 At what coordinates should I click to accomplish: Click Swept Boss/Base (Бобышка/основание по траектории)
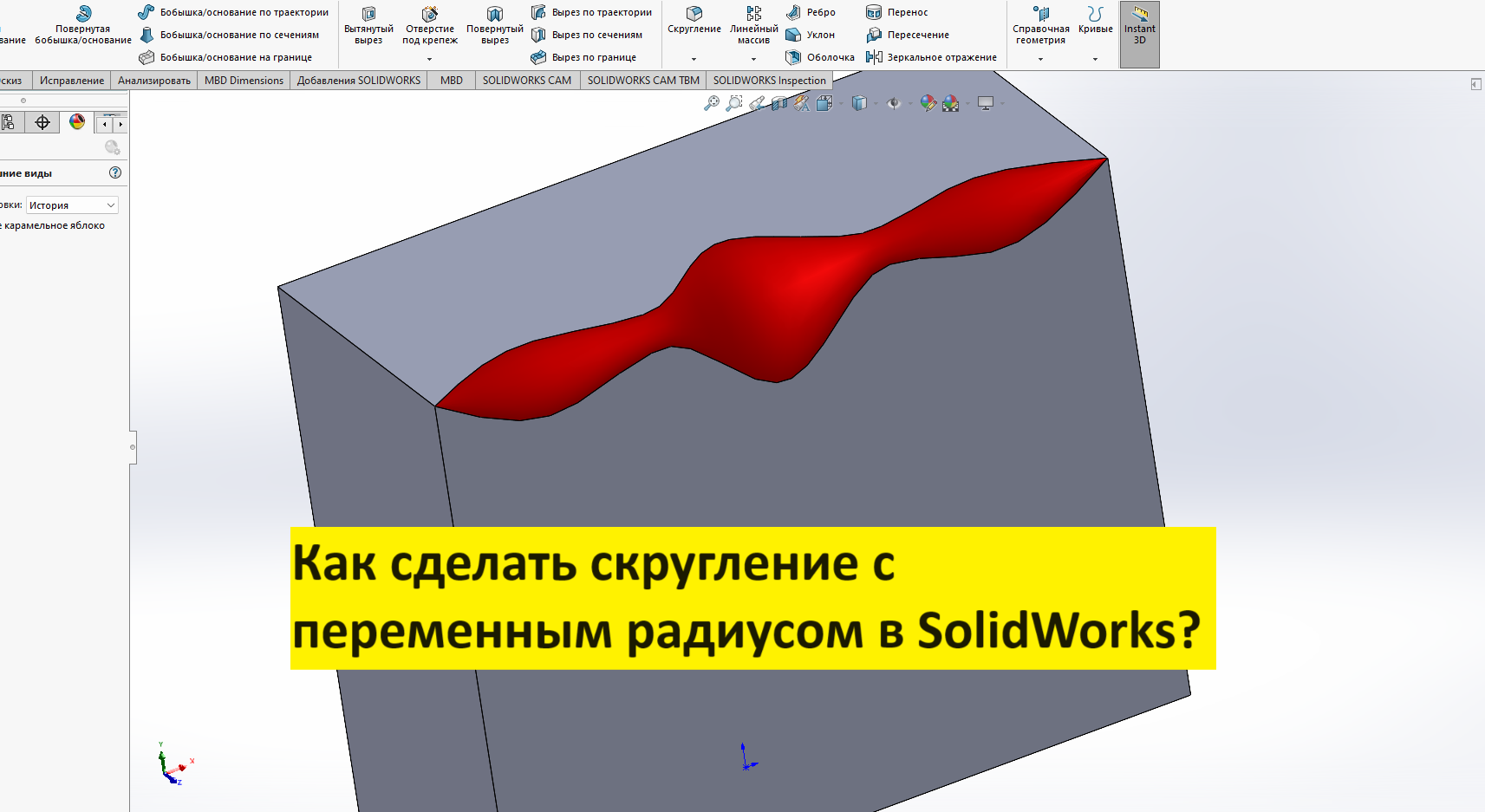(x=233, y=12)
